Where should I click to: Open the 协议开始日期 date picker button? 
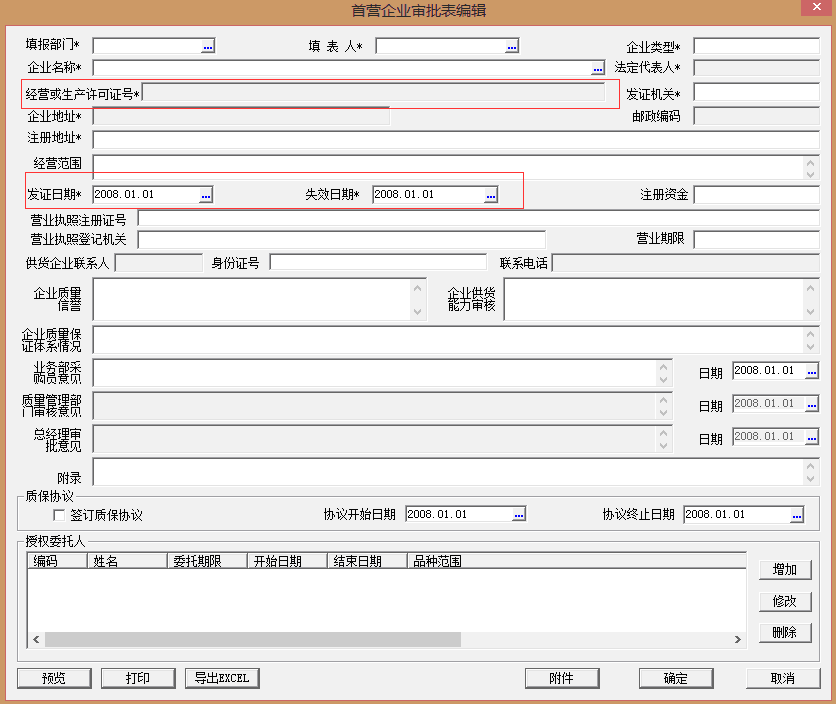pyautogui.click(x=519, y=515)
